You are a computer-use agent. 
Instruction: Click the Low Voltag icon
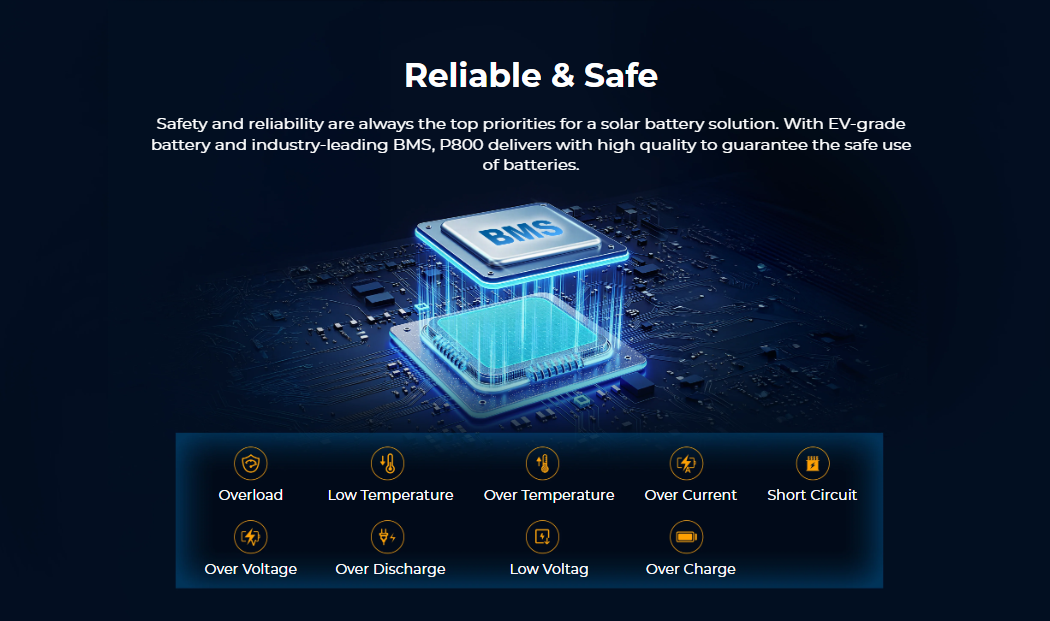pos(542,537)
